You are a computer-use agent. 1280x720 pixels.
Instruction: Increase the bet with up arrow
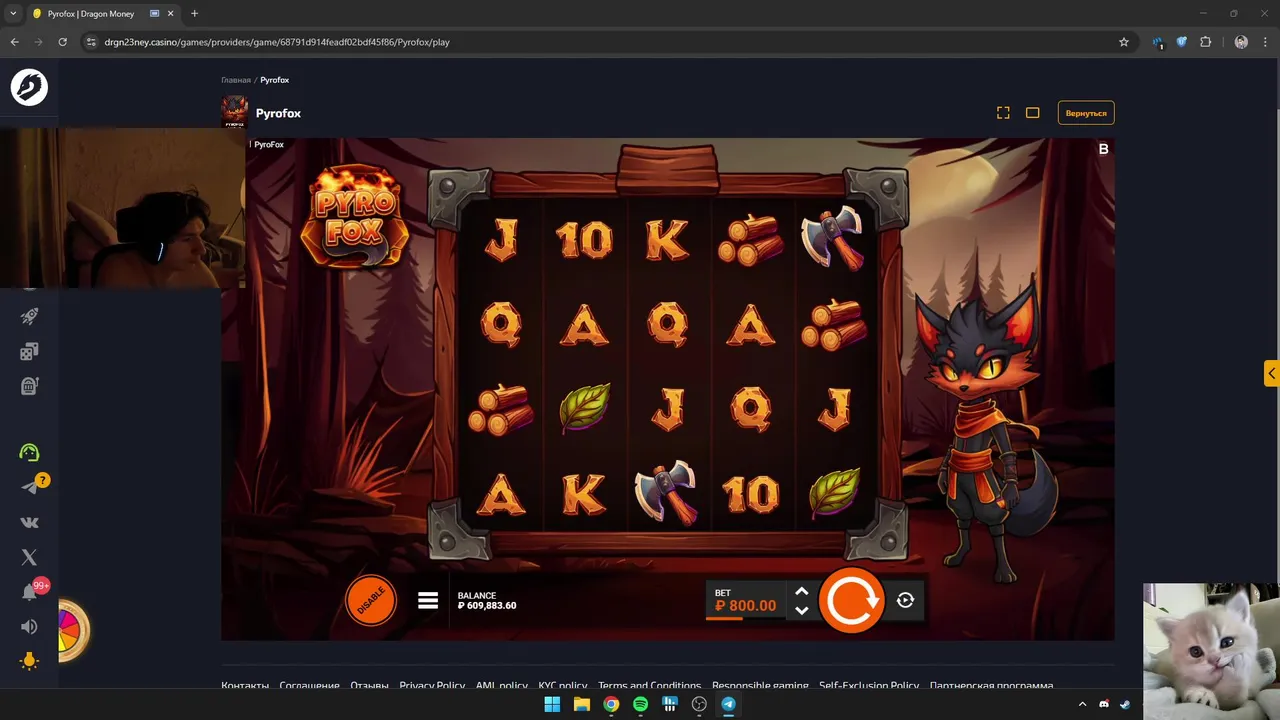click(801, 591)
